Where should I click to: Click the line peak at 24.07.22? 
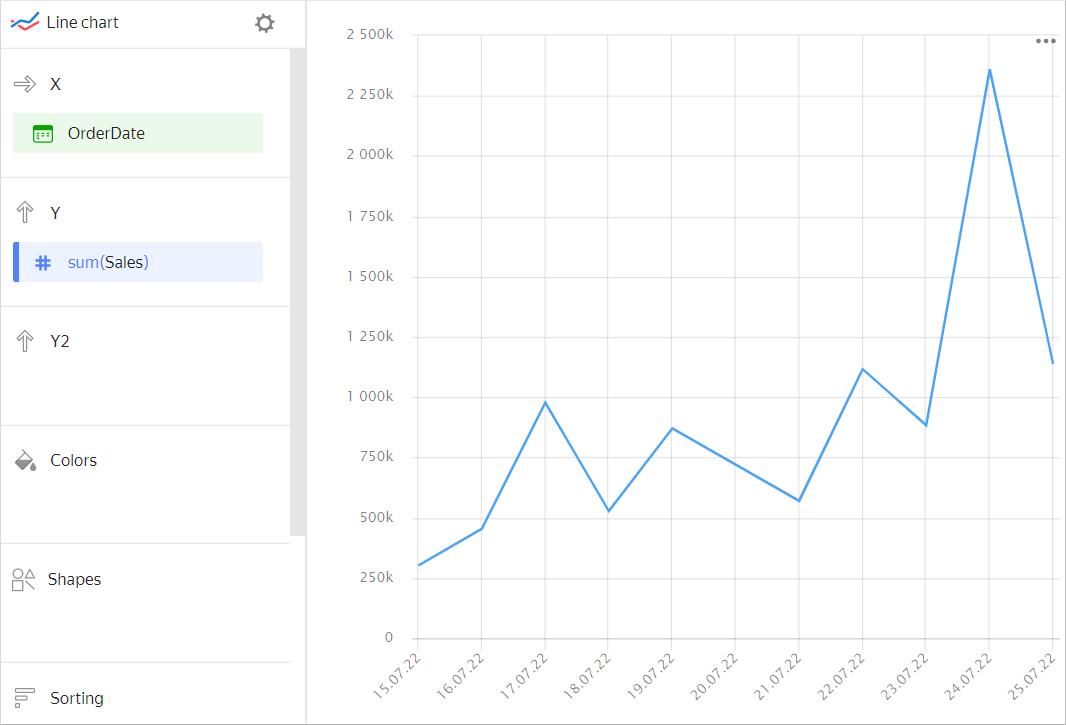tap(989, 70)
